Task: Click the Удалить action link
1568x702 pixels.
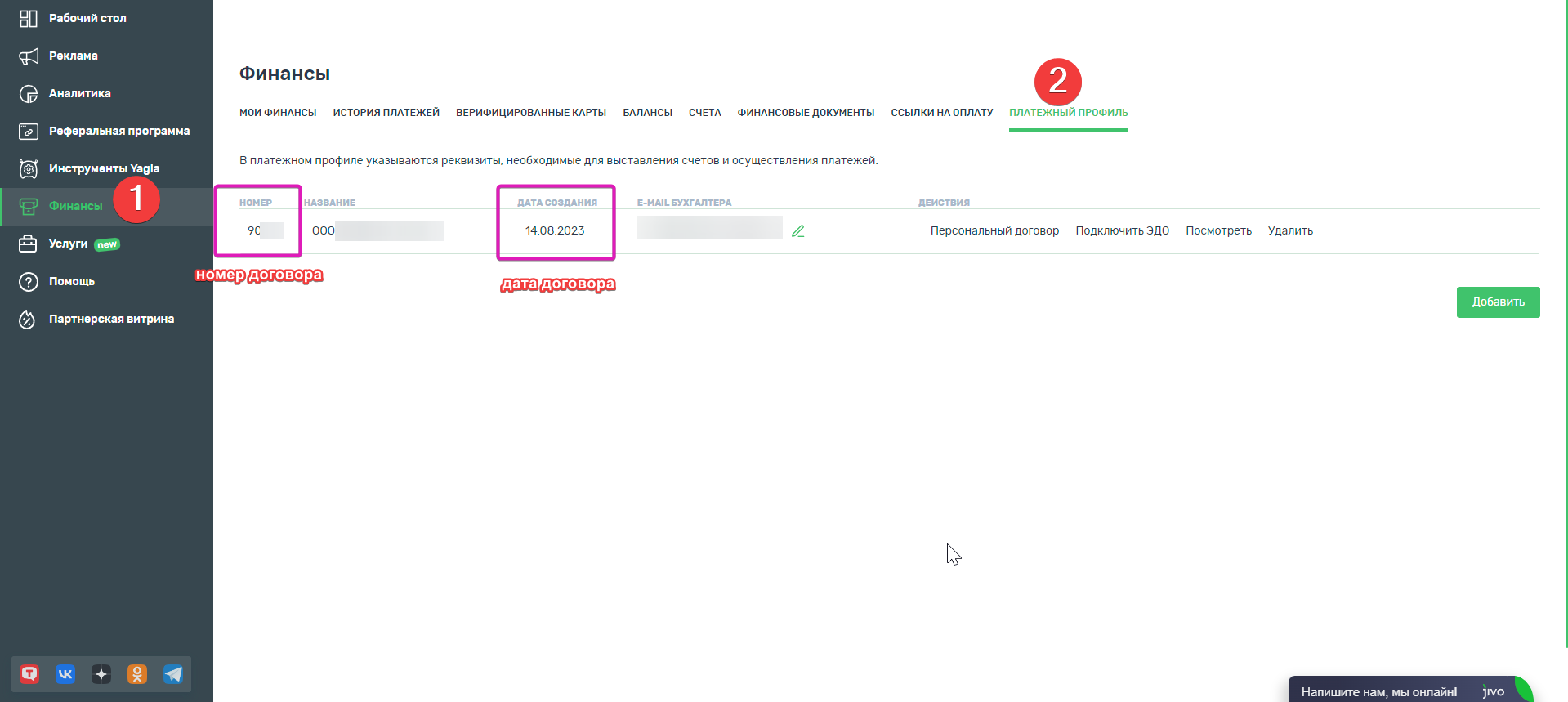Action: (1291, 231)
